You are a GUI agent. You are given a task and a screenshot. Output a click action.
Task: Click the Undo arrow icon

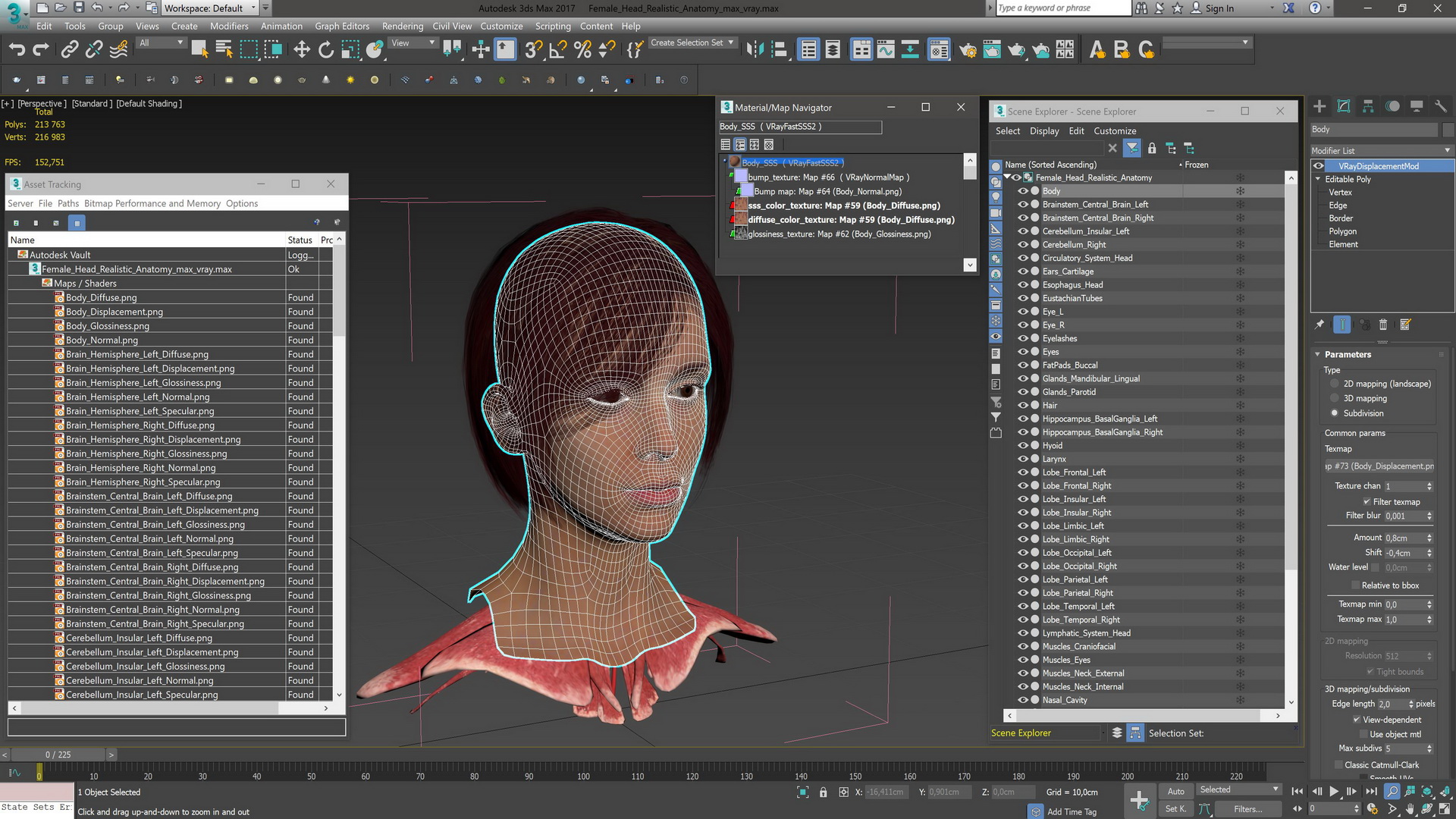coord(17,50)
